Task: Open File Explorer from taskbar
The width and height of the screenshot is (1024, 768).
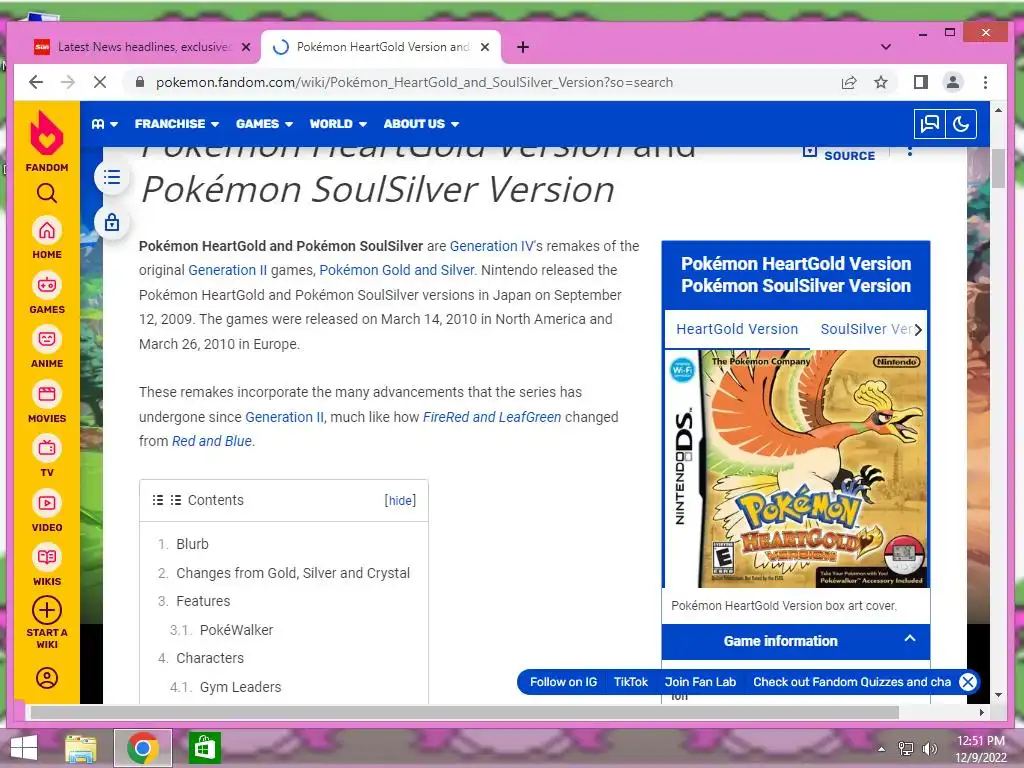Action: 81,748
